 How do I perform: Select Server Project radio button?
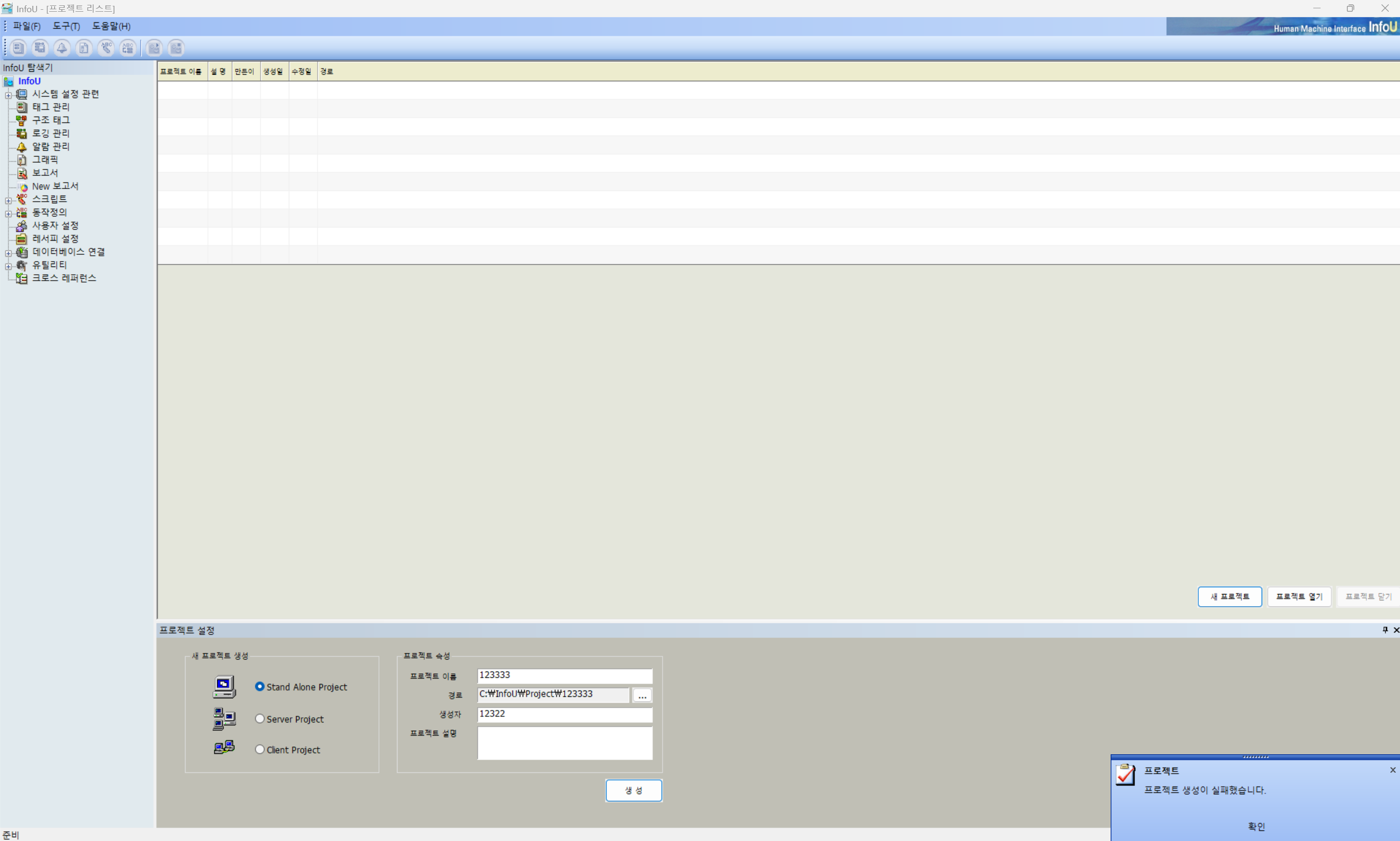260,719
